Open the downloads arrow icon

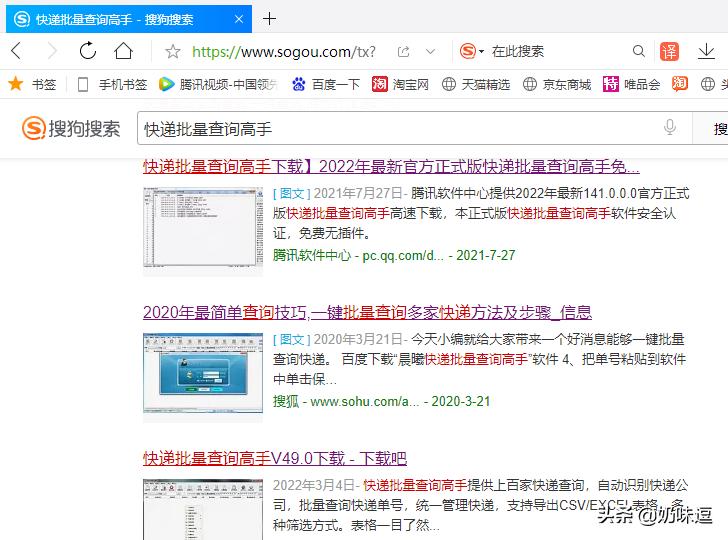click(x=706, y=51)
